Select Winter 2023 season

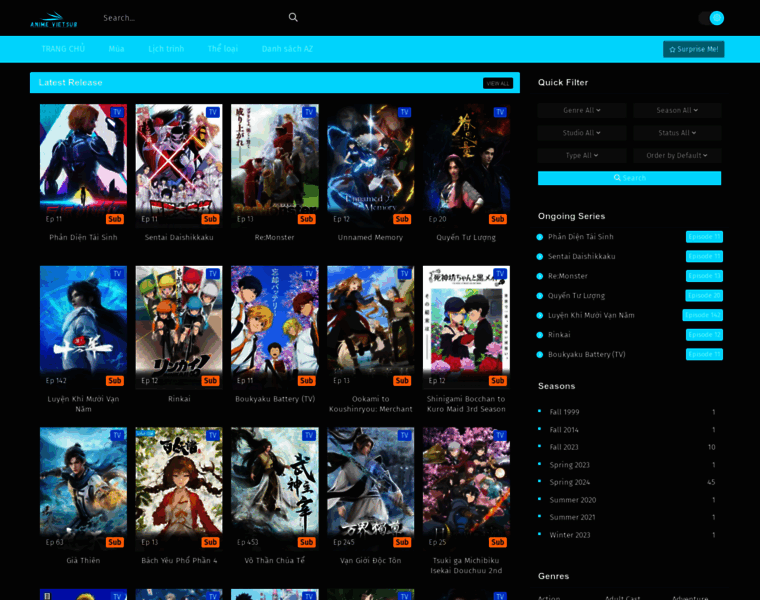point(570,535)
